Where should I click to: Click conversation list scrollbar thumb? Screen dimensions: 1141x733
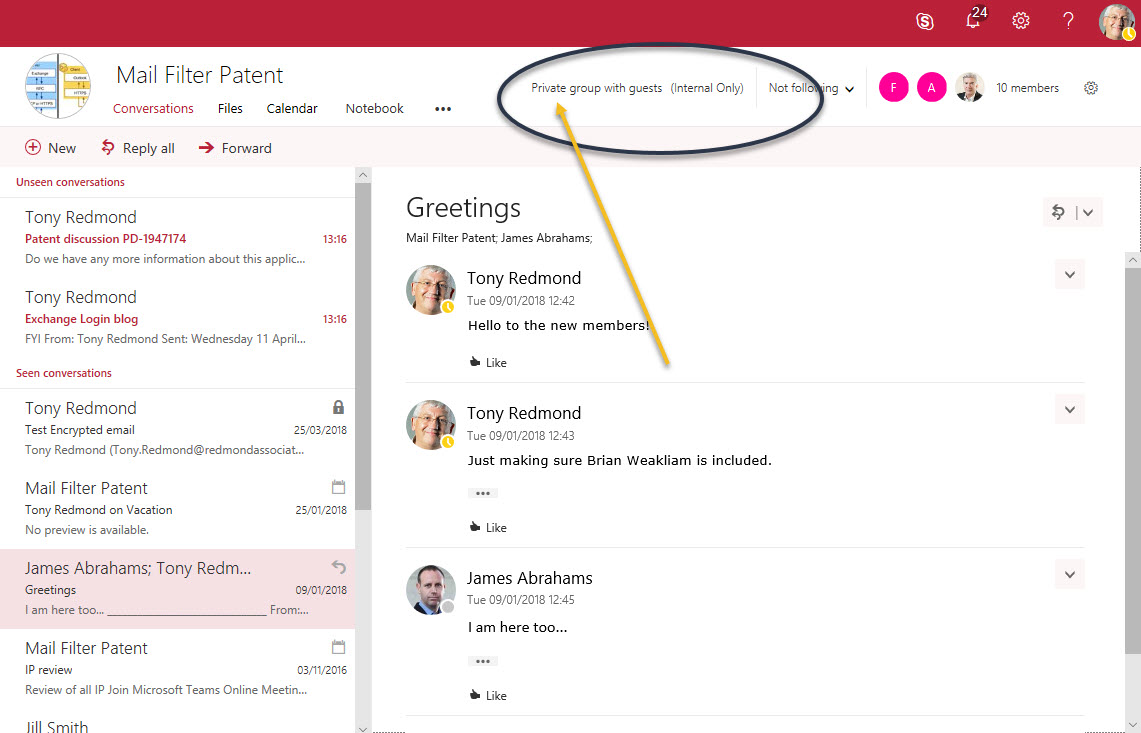[363, 346]
